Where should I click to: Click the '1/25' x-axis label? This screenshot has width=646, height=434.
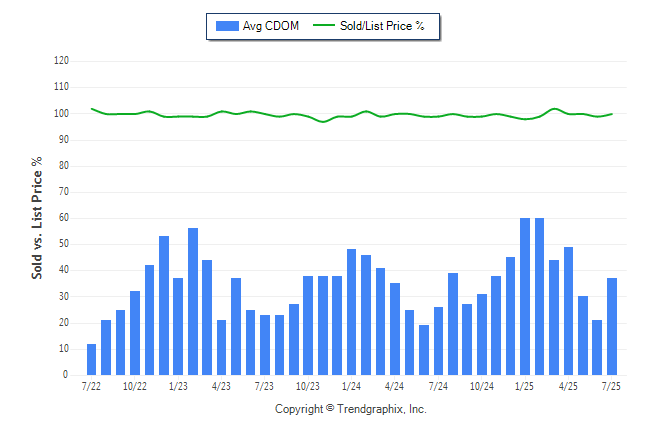[524, 387]
